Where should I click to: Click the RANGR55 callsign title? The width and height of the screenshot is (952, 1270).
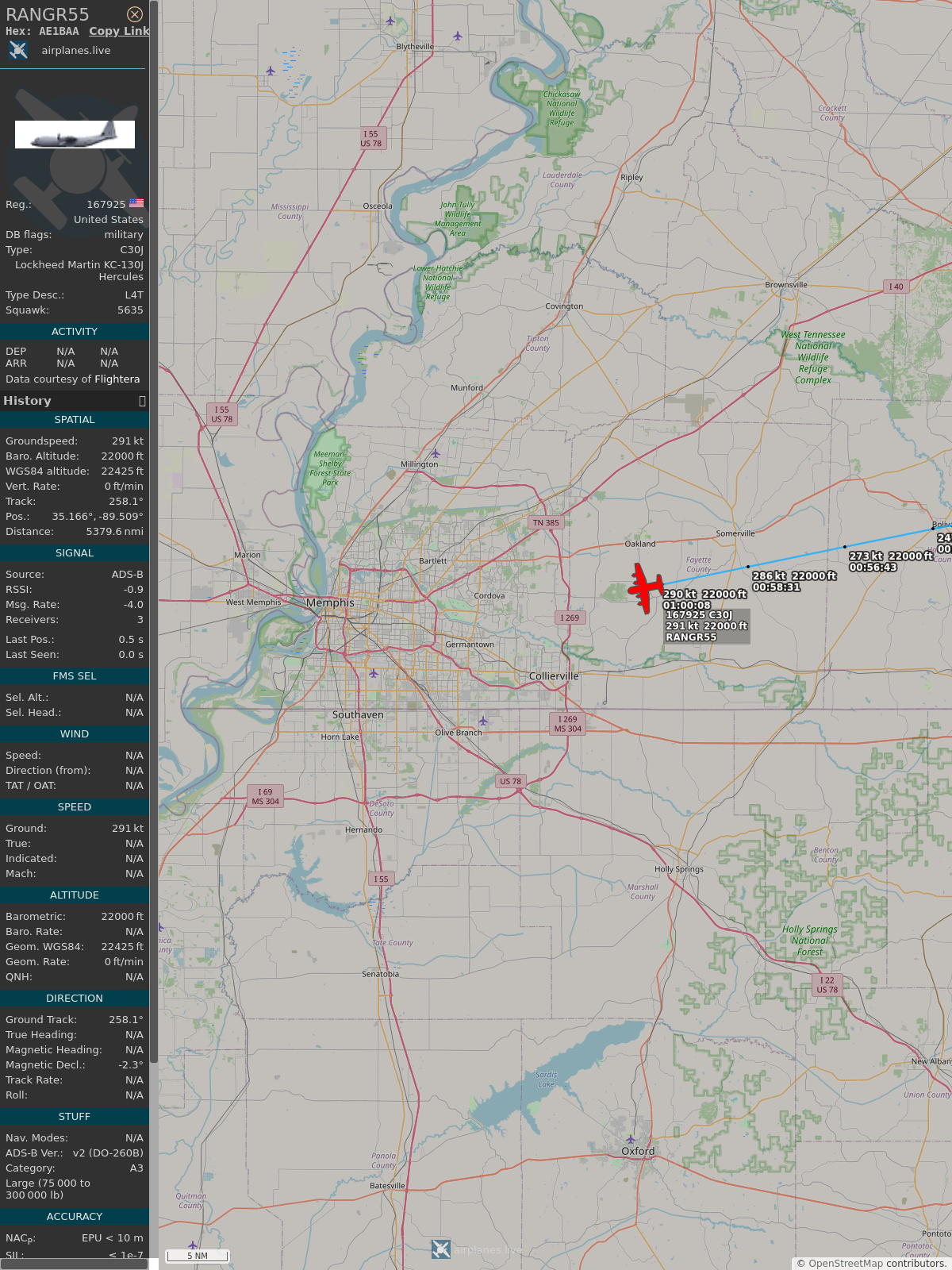click(x=48, y=14)
